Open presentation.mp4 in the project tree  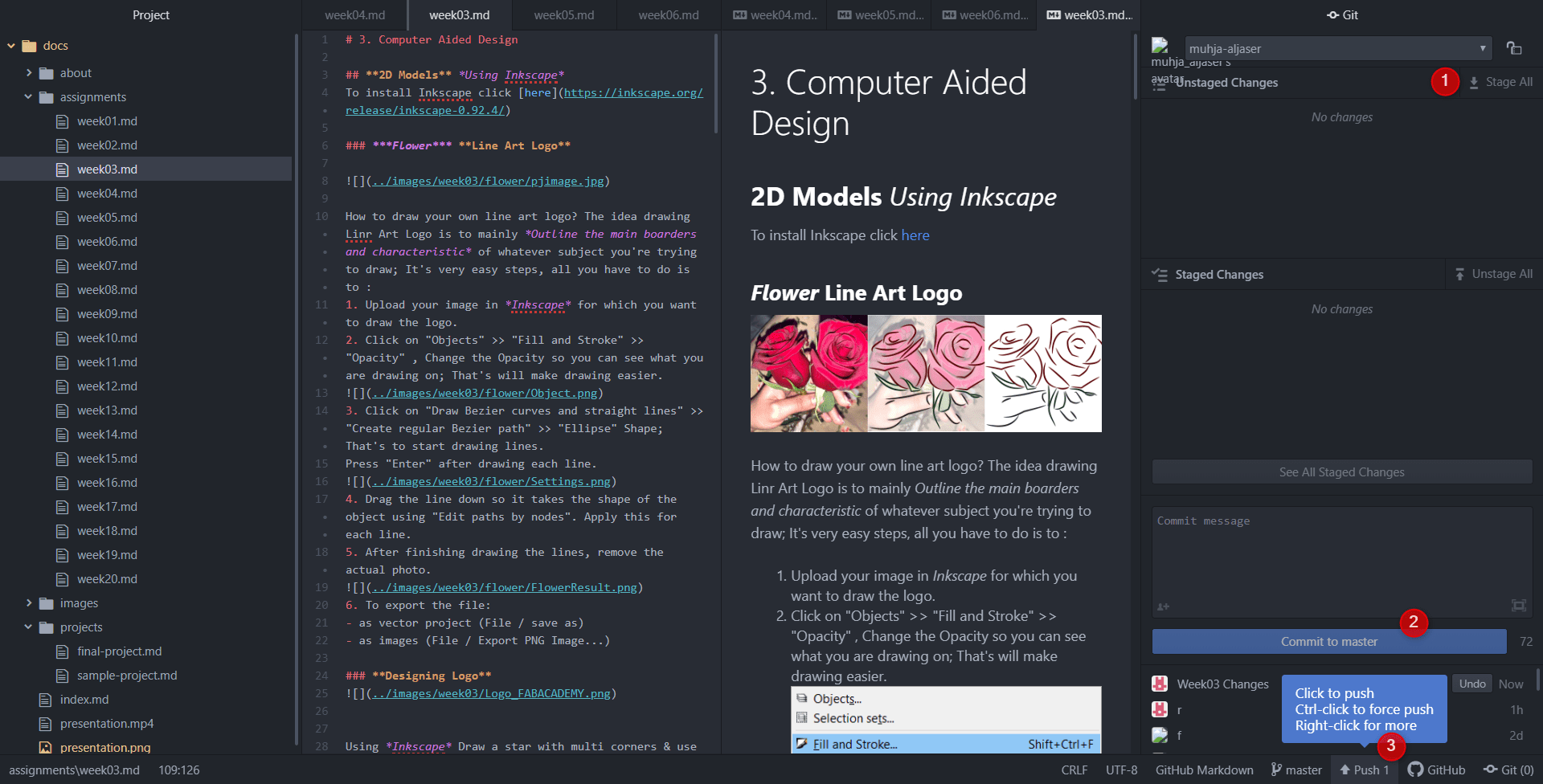tap(107, 724)
